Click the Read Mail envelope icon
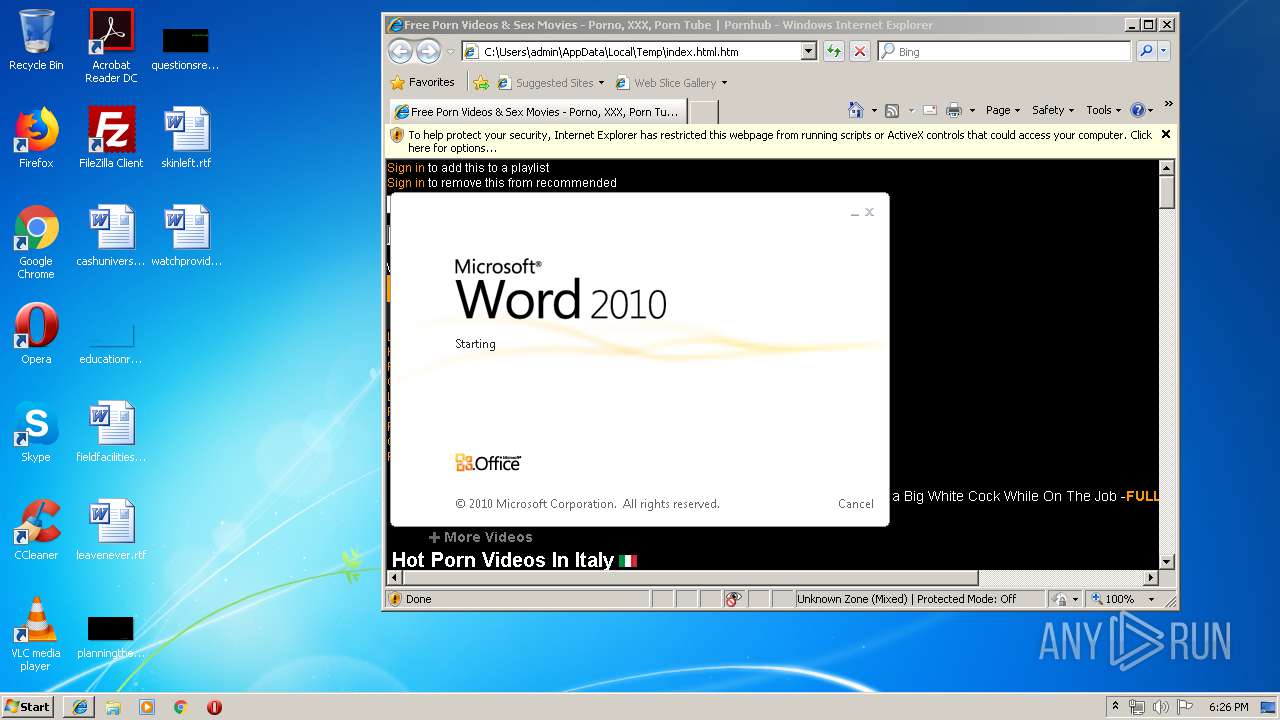 pos(930,110)
